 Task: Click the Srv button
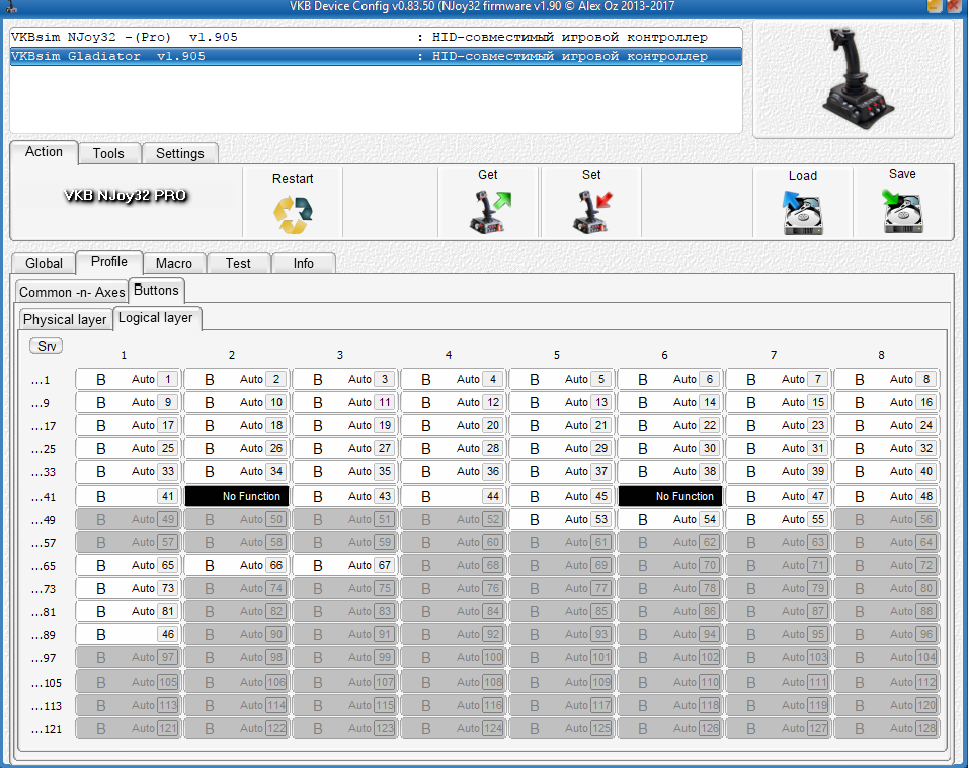coord(46,346)
